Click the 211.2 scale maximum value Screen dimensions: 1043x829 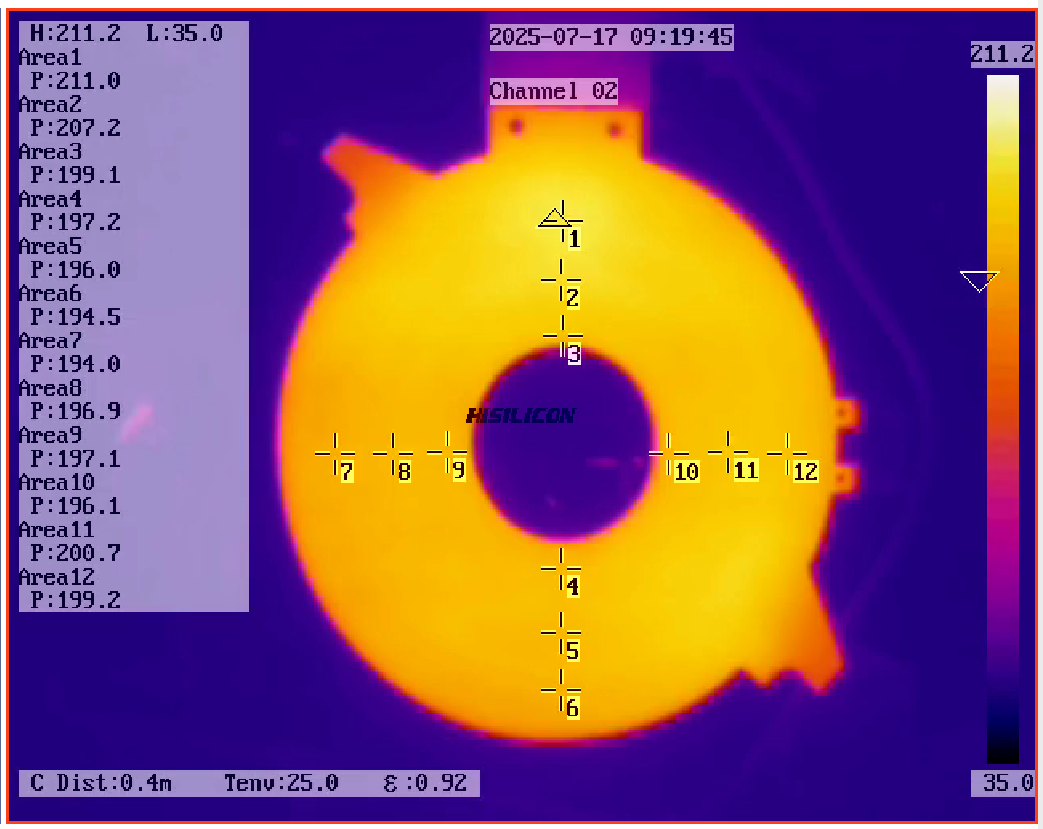pyautogui.click(x=1001, y=55)
